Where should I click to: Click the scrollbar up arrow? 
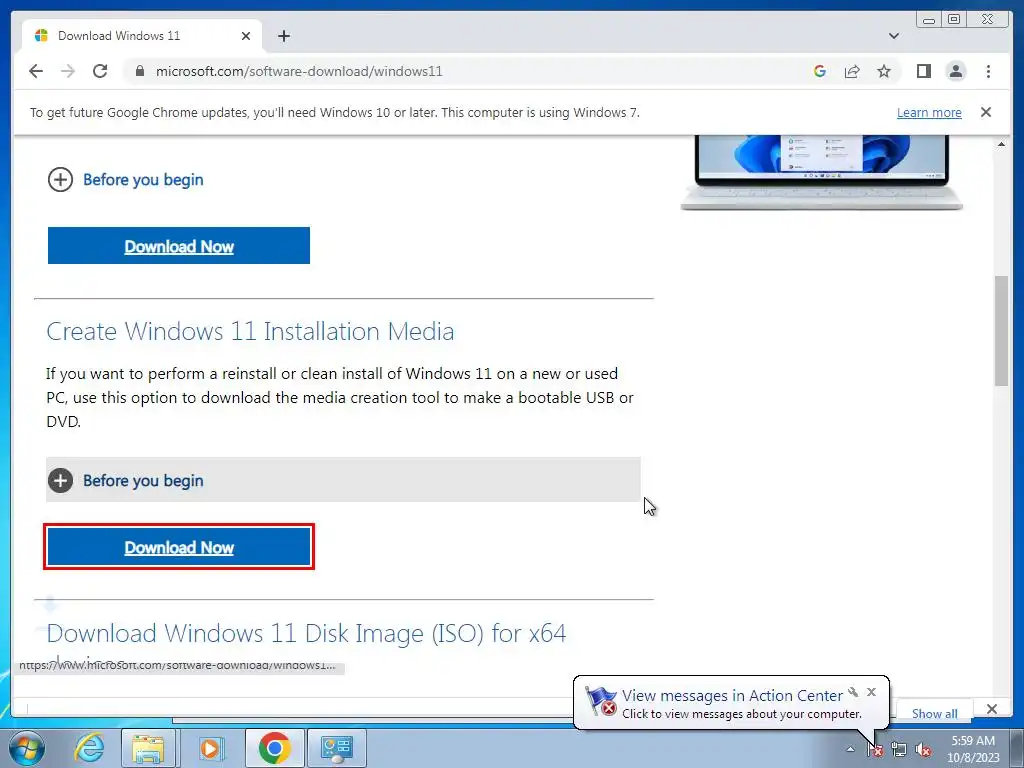tap(1001, 144)
